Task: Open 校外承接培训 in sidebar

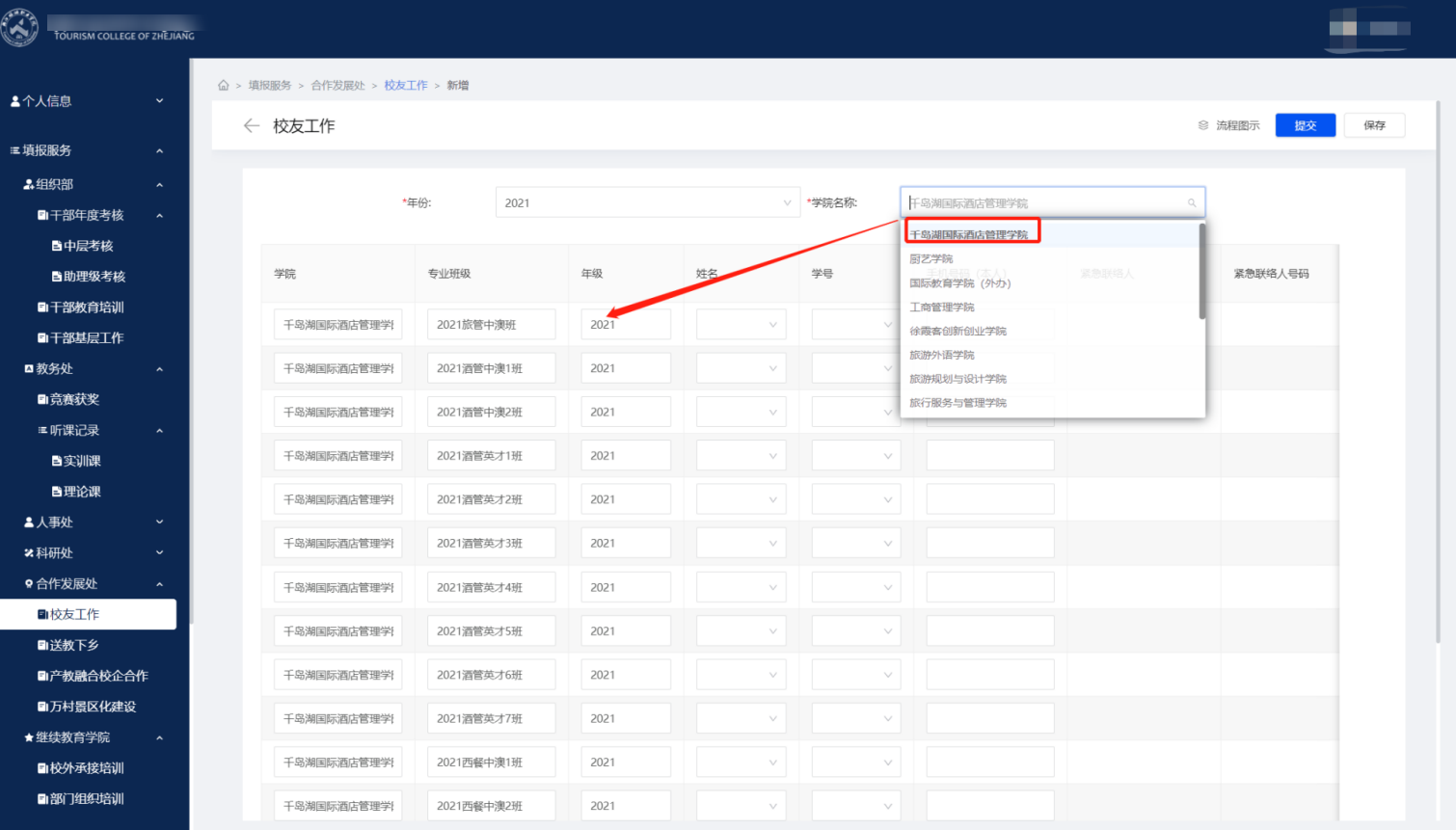Action: coord(87,768)
